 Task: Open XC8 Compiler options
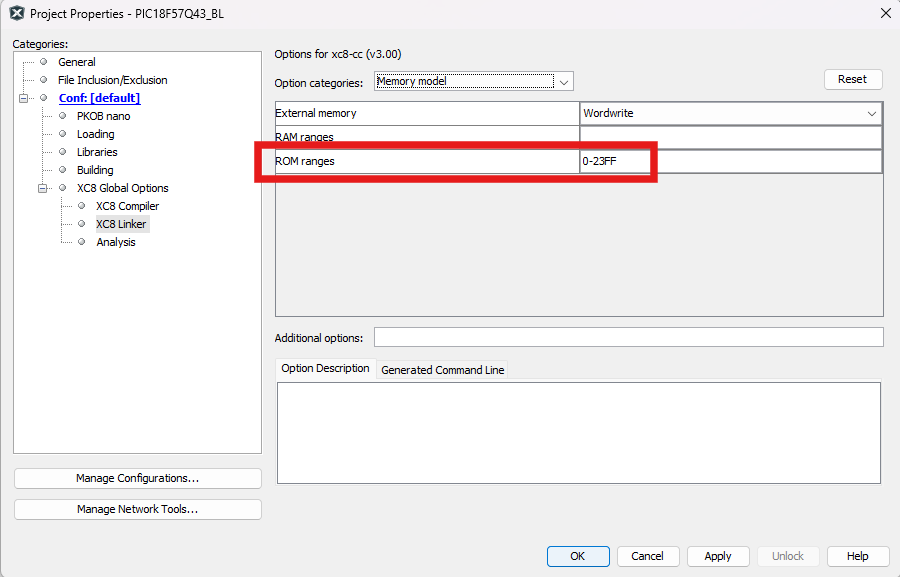pyautogui.click(x=127, y=206)
